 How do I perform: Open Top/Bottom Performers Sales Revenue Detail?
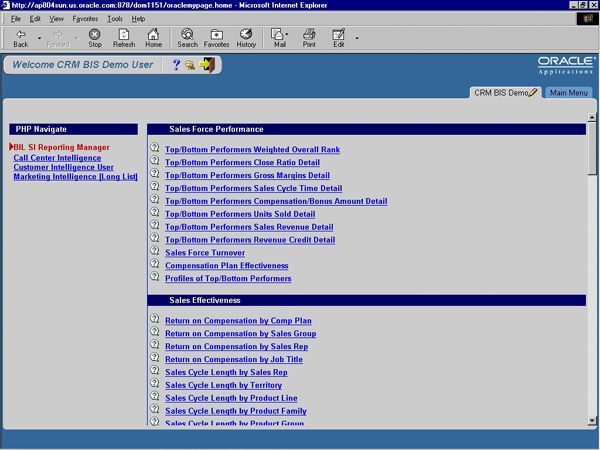(249, 227)
